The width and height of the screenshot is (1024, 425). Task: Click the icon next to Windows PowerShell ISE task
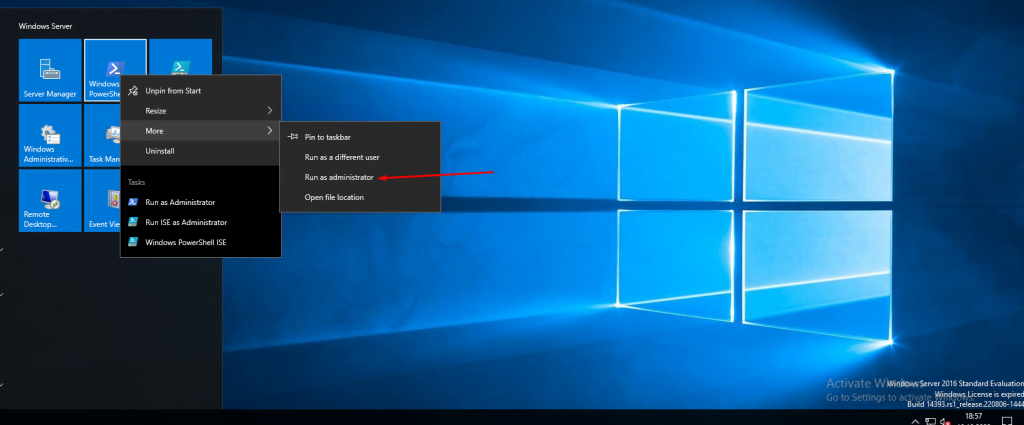[133, 242]
